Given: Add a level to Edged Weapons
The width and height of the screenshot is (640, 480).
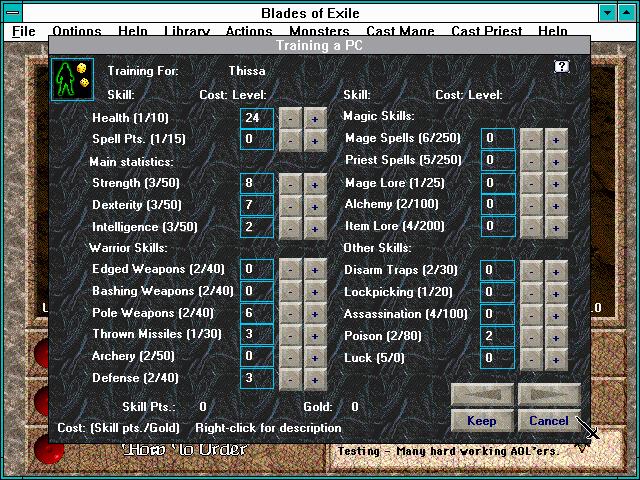Looking at the screenshot, I should coord(315,270).
